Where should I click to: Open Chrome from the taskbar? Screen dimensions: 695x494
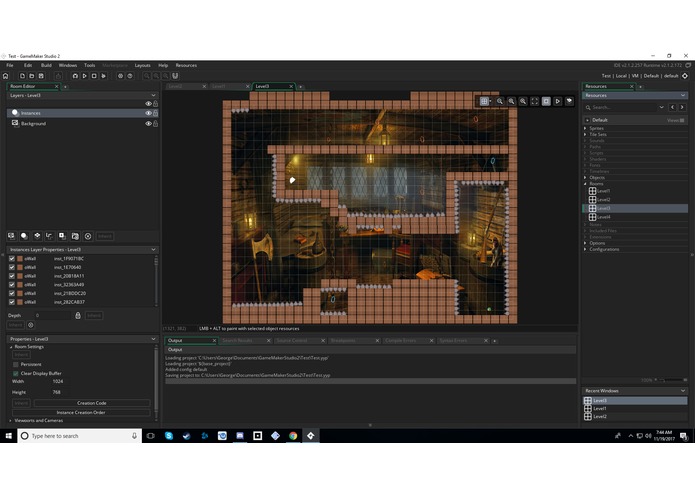[x=293, y=436]
